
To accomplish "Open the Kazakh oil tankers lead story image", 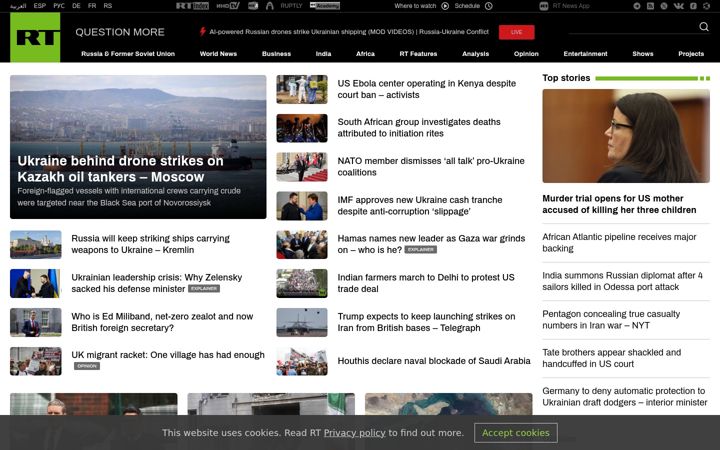I will [138, 147].
